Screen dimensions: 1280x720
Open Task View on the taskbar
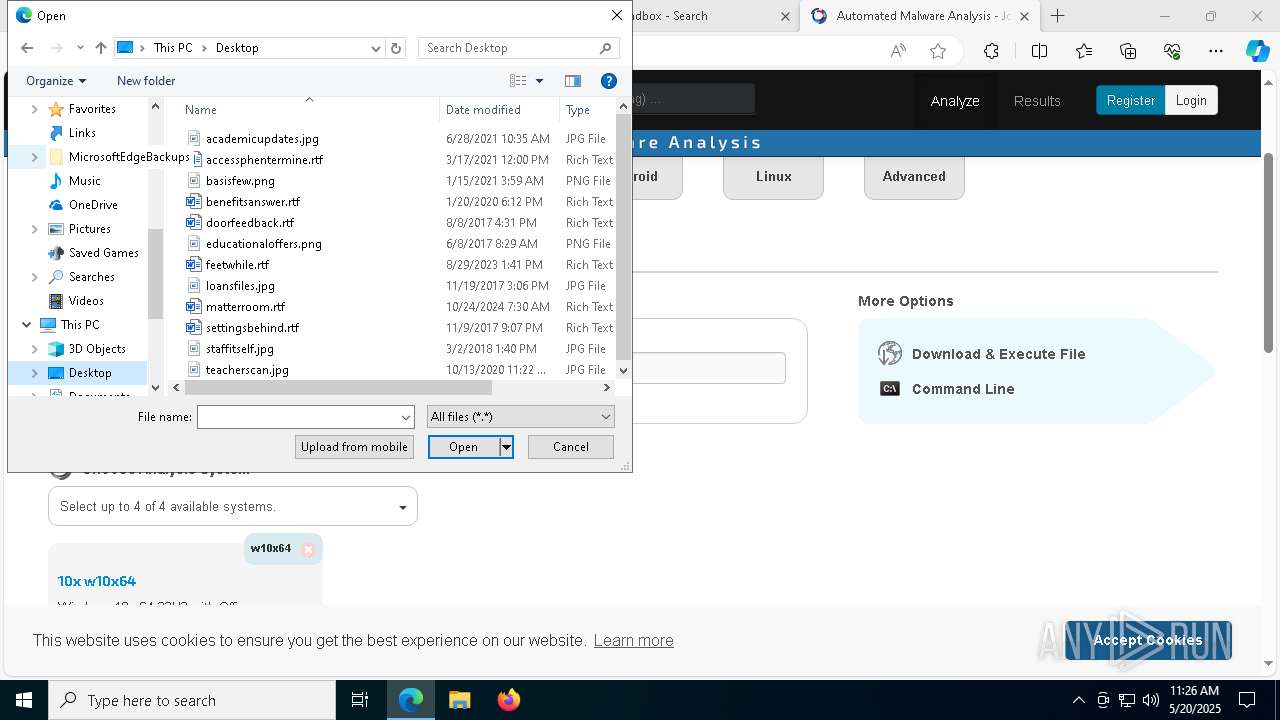[360, 700]
